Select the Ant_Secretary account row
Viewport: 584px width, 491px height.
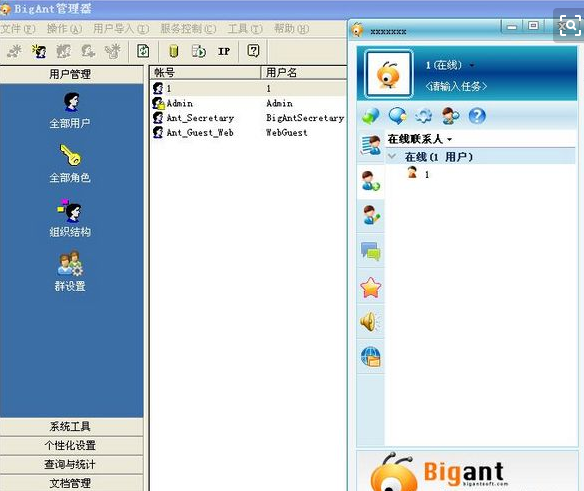point(249,118)
